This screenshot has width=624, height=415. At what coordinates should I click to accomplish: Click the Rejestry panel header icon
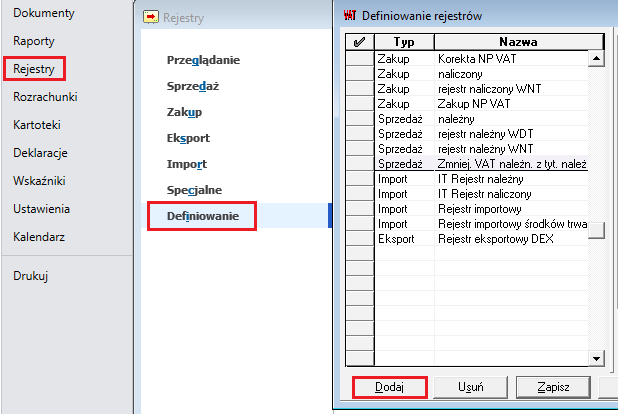151,17
